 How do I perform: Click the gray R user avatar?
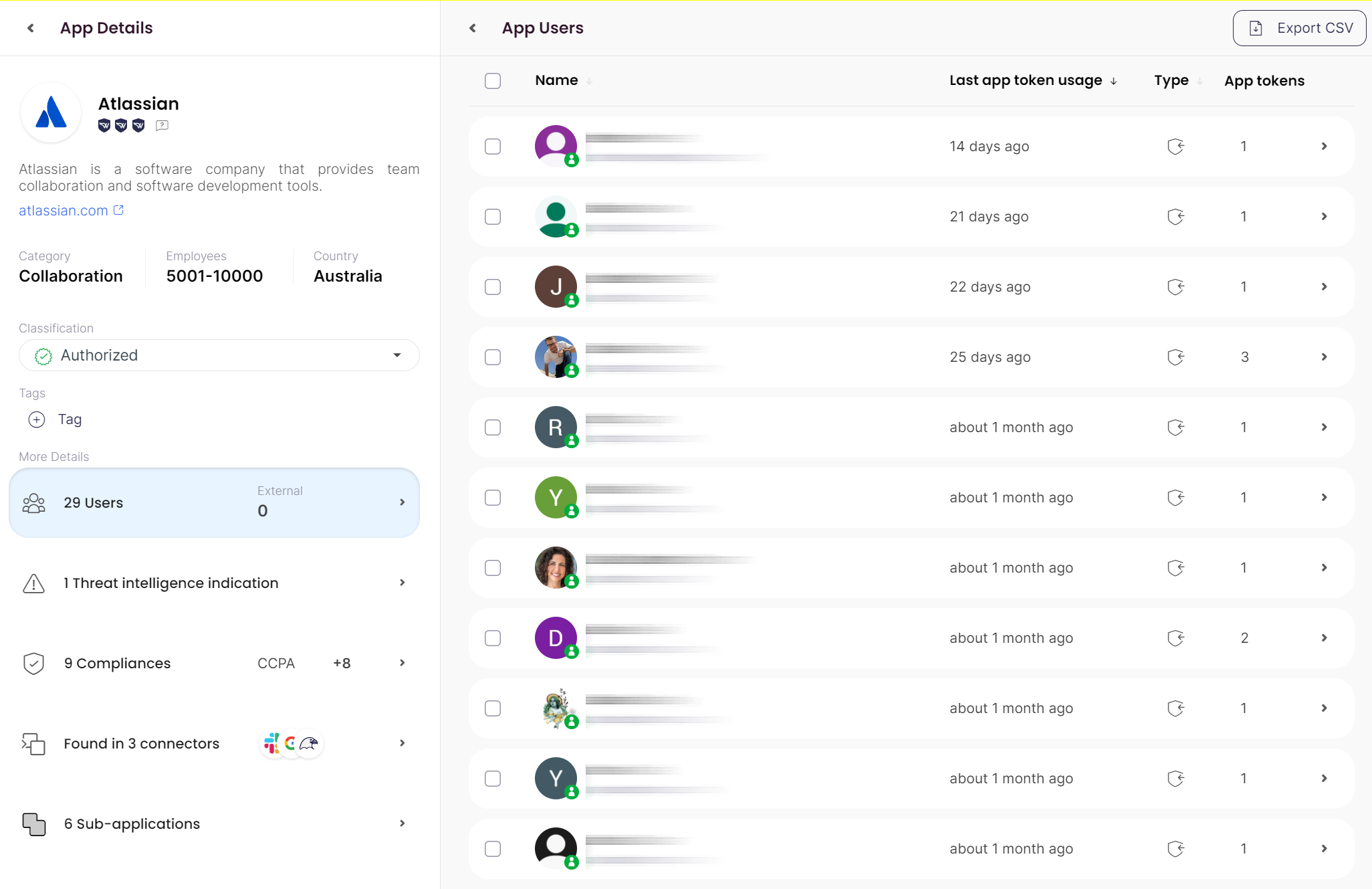pyautogui.click(x=556, y=427)
